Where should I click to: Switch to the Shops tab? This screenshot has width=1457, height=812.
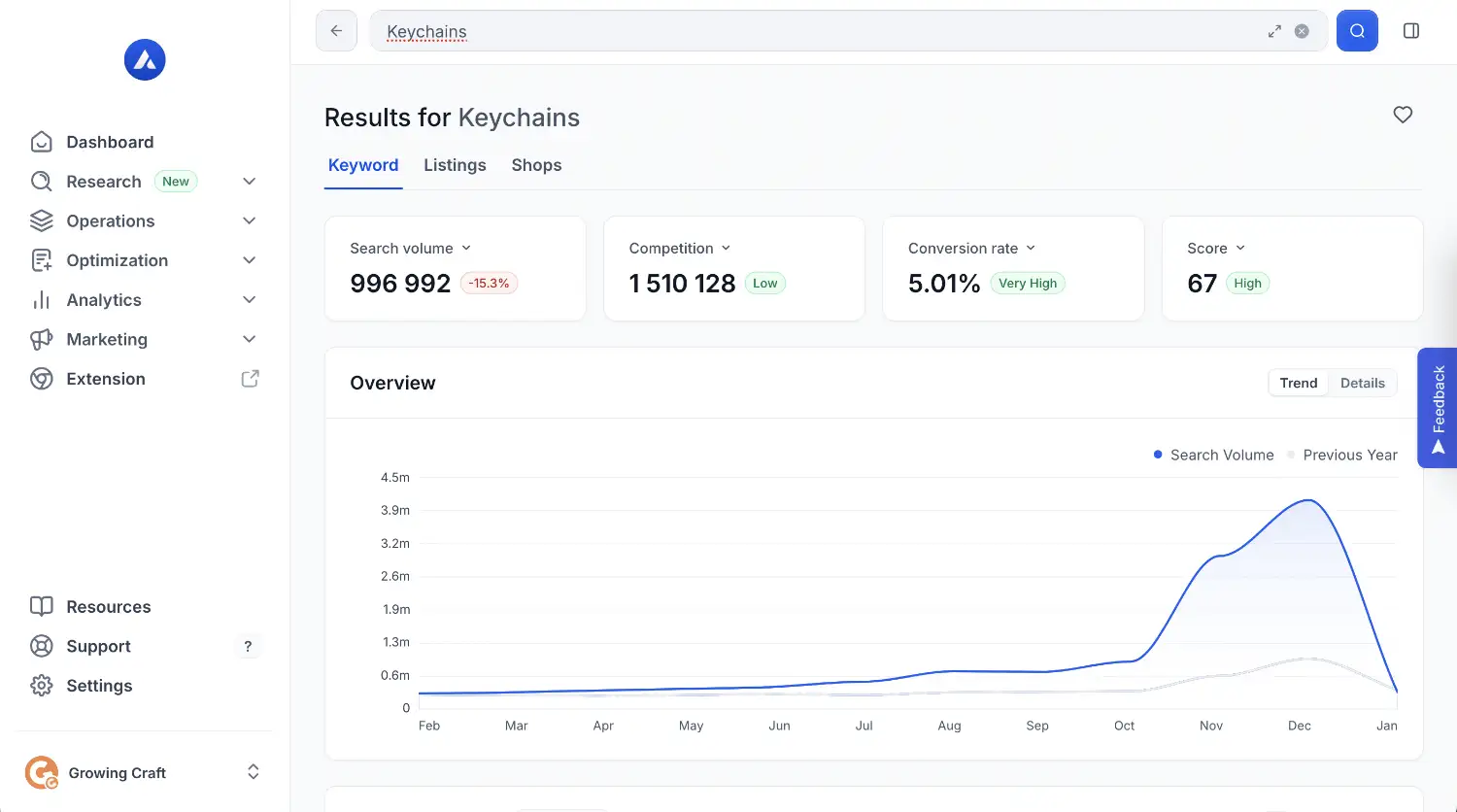536,165
